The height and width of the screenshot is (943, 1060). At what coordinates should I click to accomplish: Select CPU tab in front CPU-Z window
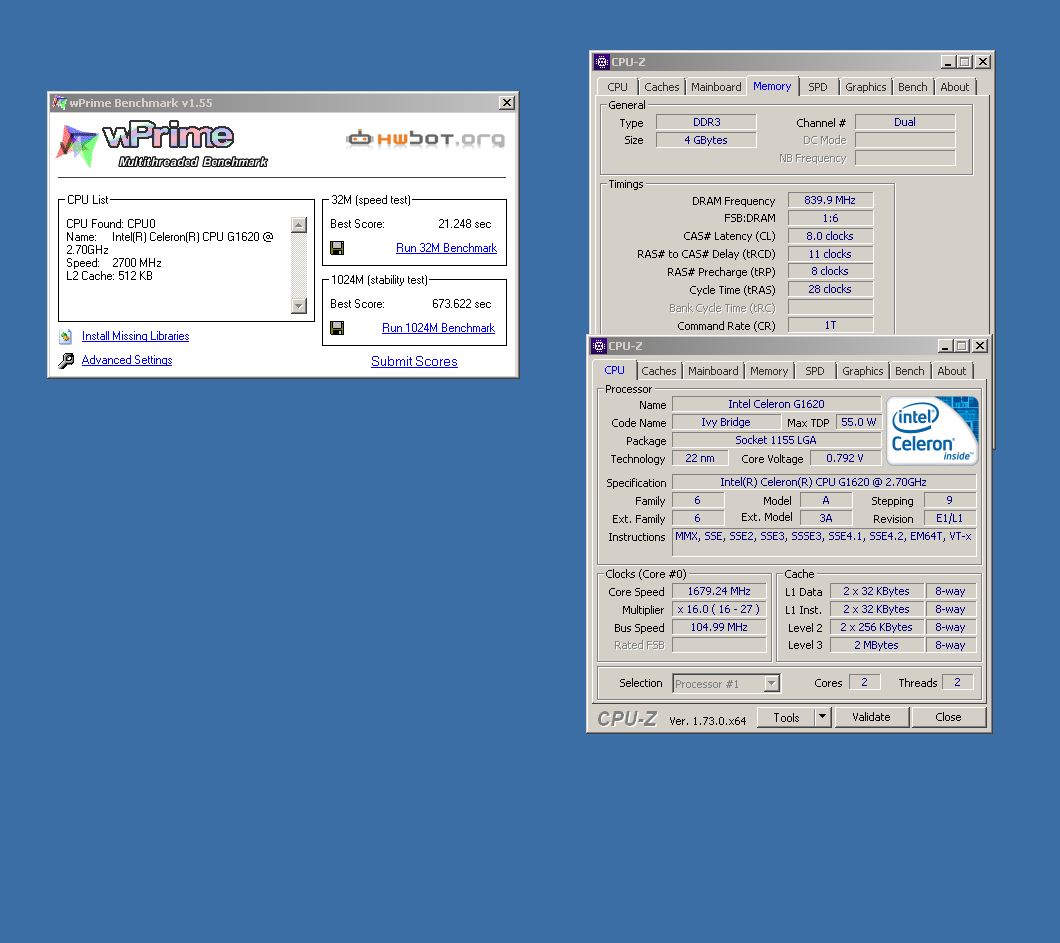(x=615, y=370)
